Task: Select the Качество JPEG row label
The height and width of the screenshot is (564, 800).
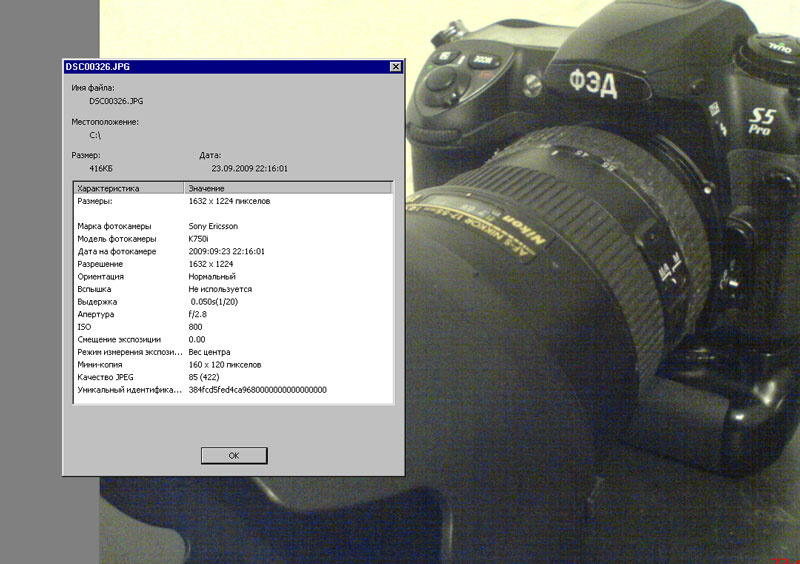Action: 105,377
